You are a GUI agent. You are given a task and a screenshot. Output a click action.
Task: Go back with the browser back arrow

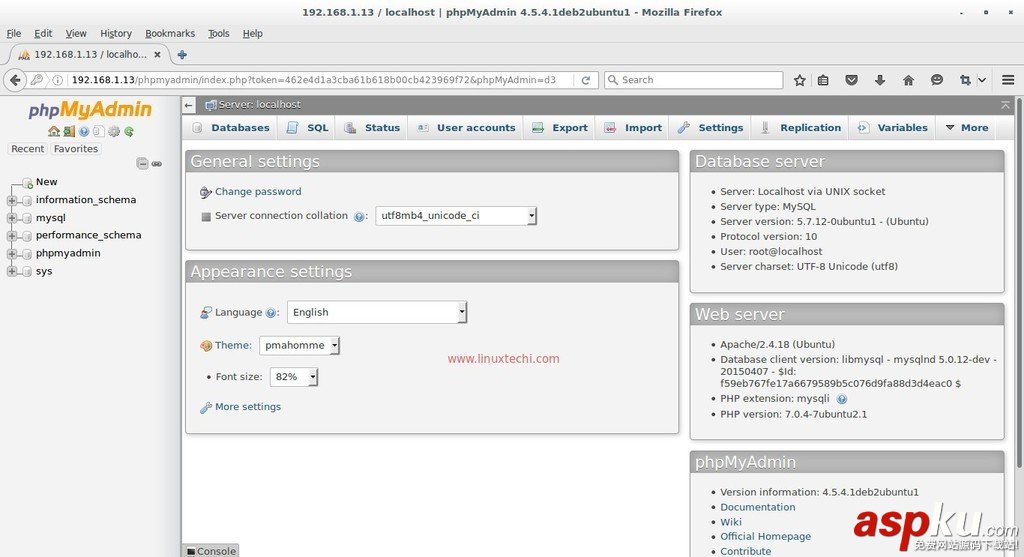coord(15,80)
